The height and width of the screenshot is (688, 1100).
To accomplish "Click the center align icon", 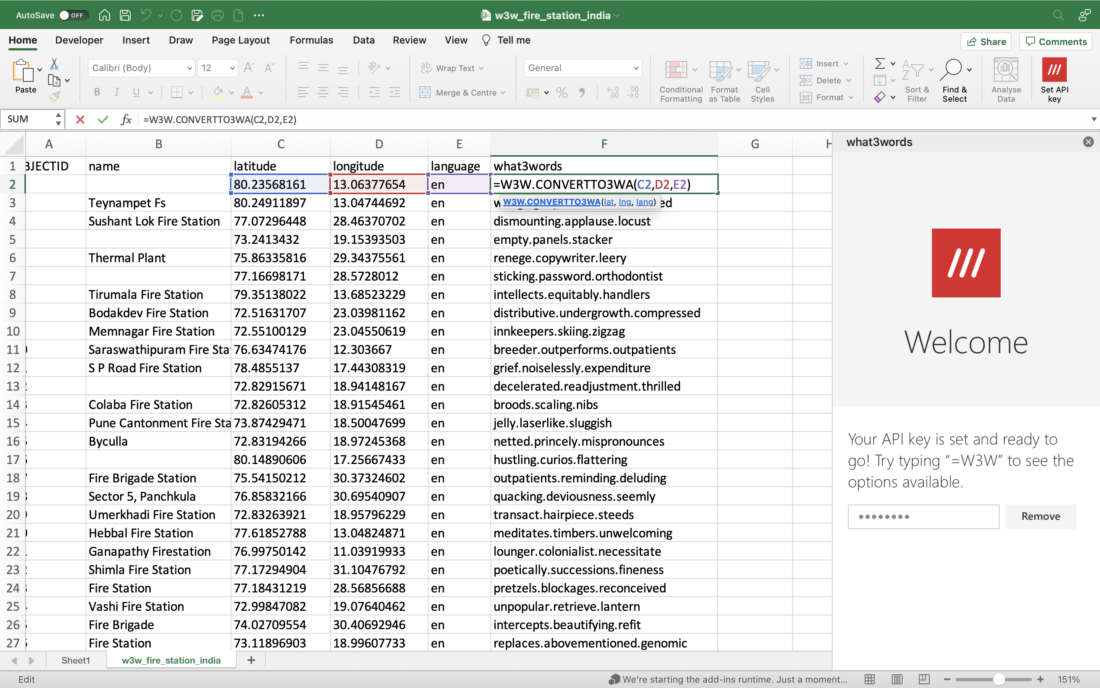I will tap(323, 93).
